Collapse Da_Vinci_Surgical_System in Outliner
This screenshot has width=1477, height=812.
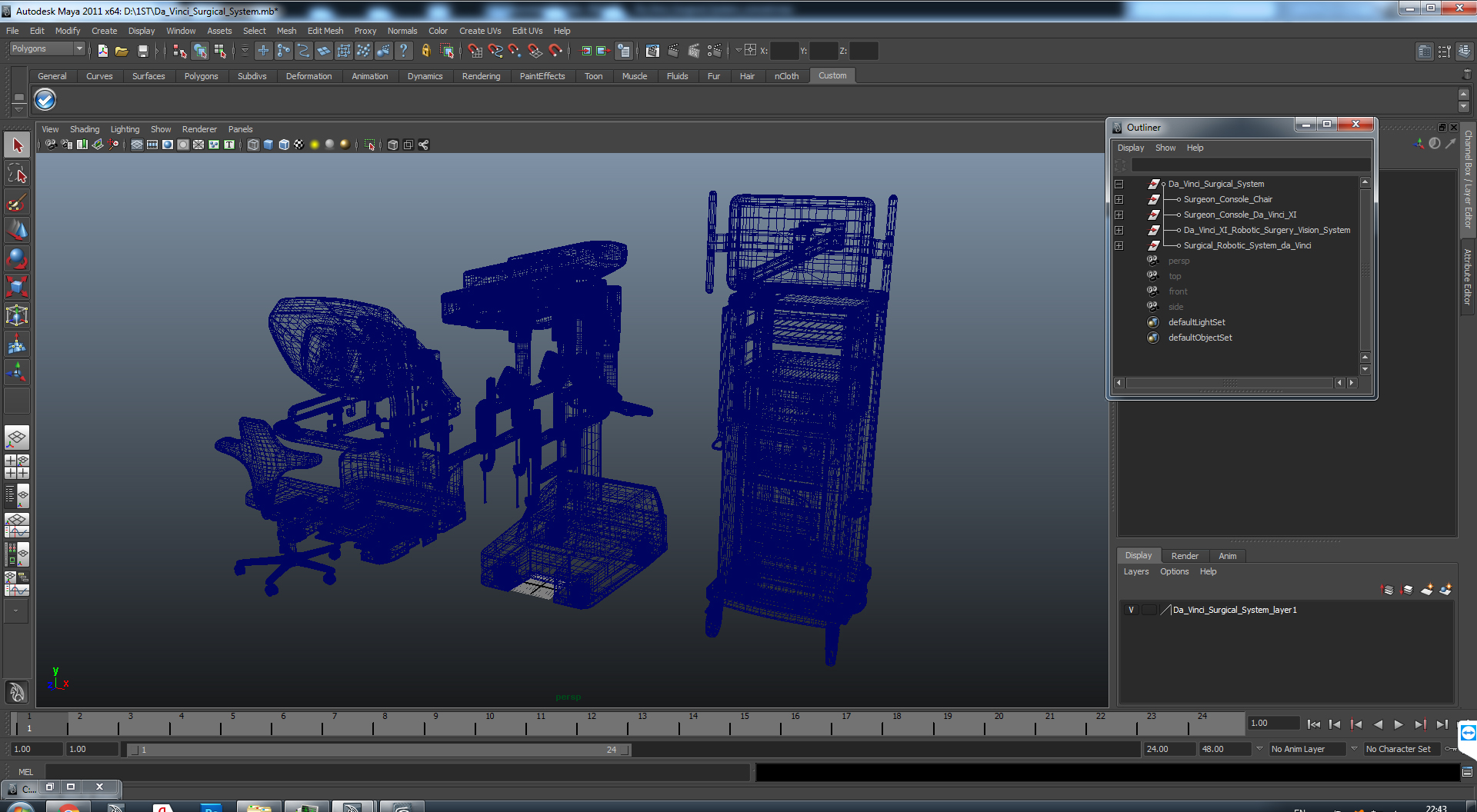coord(1119,185)
